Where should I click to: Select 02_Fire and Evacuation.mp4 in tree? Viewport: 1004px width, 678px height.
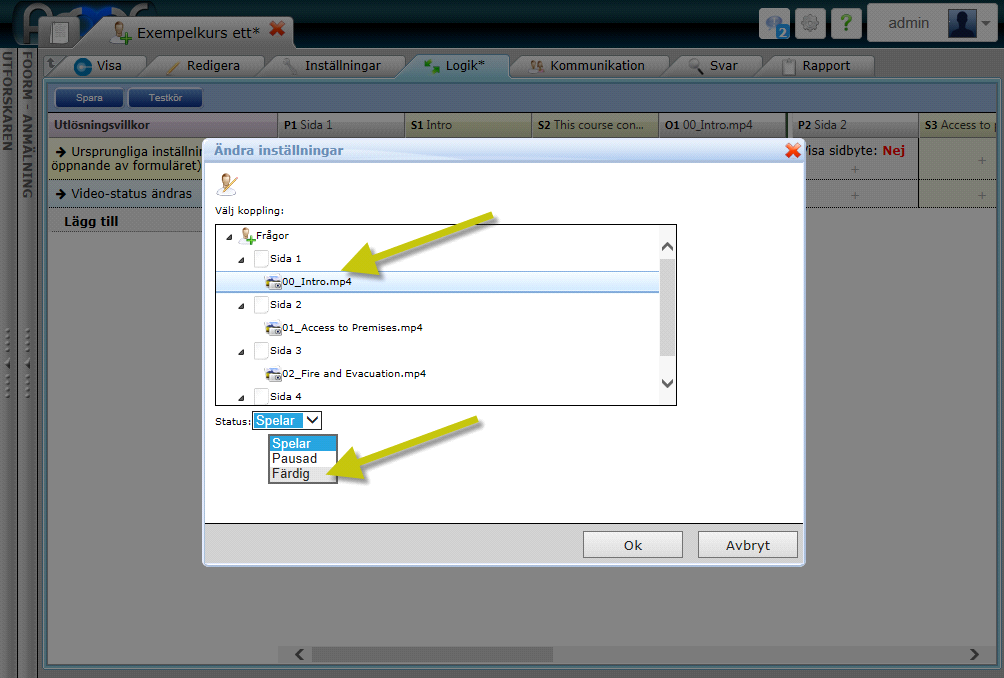click(x=353, y=374)
